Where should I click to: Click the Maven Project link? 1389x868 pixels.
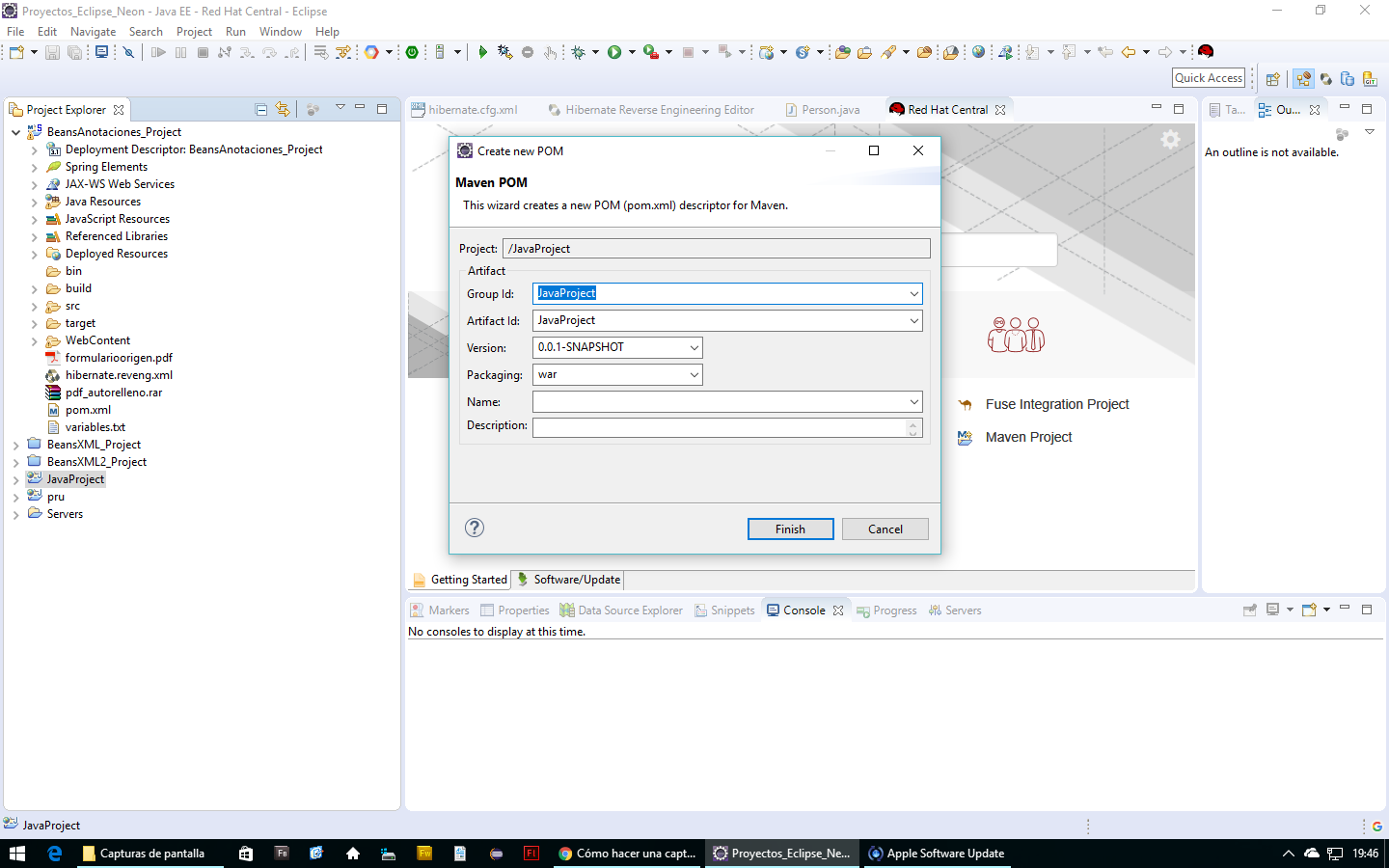point(1028,437)
